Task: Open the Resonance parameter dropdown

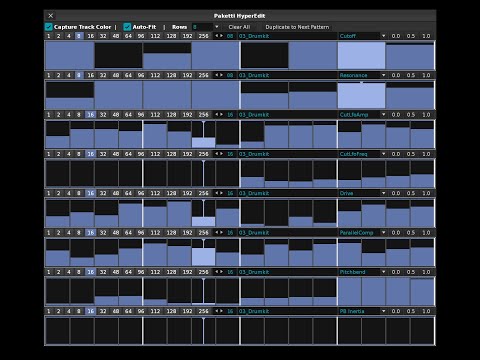Action: [x=383, y=75]
